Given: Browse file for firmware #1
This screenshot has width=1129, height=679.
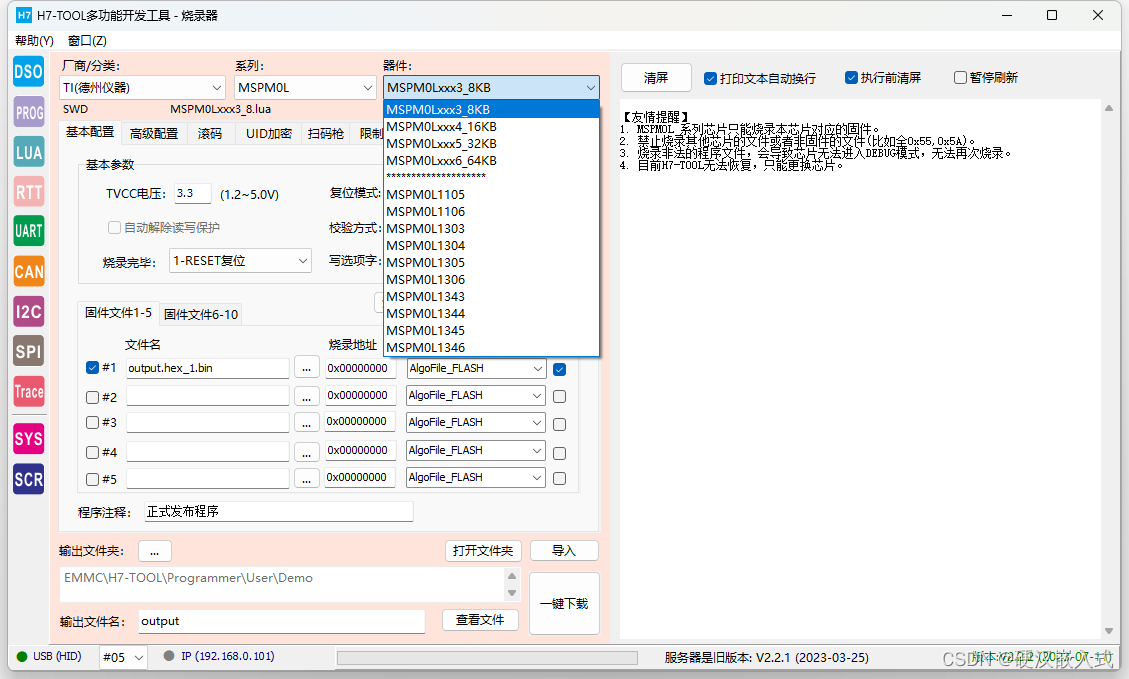Looking at the screenshot, I should tap(307, 368).
